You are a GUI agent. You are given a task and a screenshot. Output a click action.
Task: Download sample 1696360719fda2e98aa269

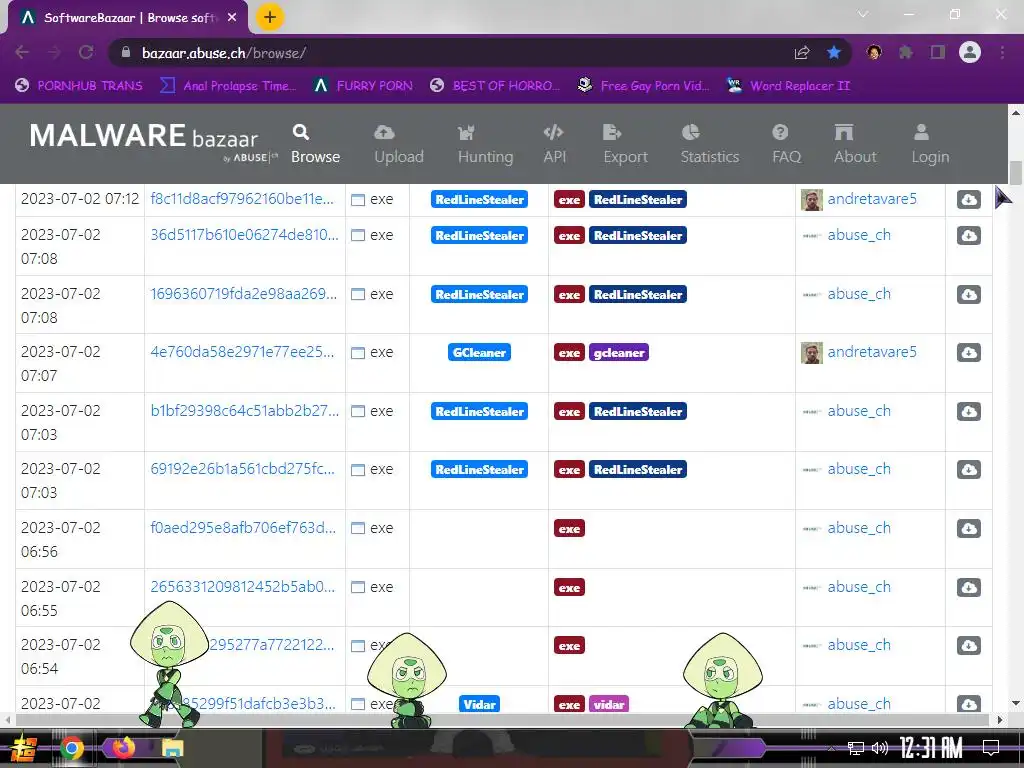pos(968,295)
